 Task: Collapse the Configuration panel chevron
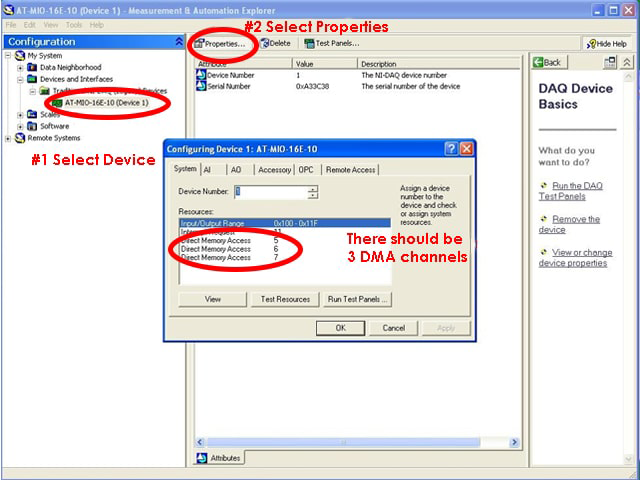[x=179, y=42]
